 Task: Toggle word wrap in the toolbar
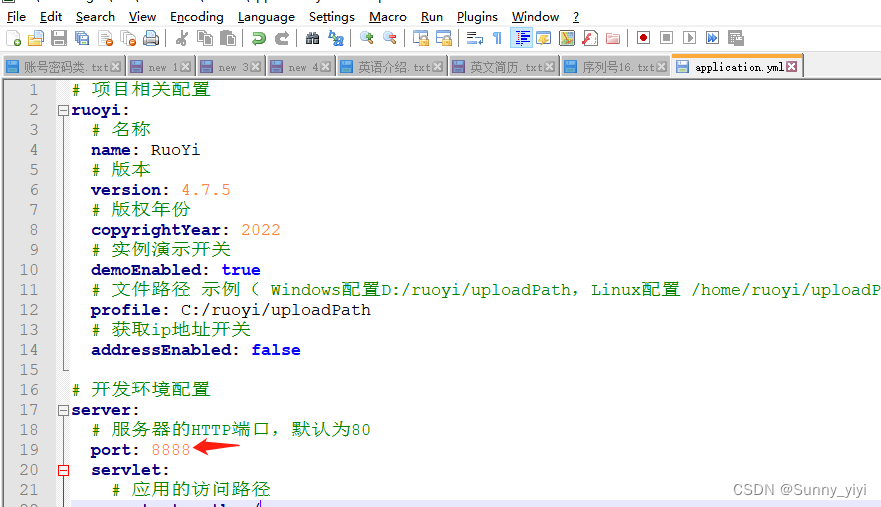(x=475, y=38)
